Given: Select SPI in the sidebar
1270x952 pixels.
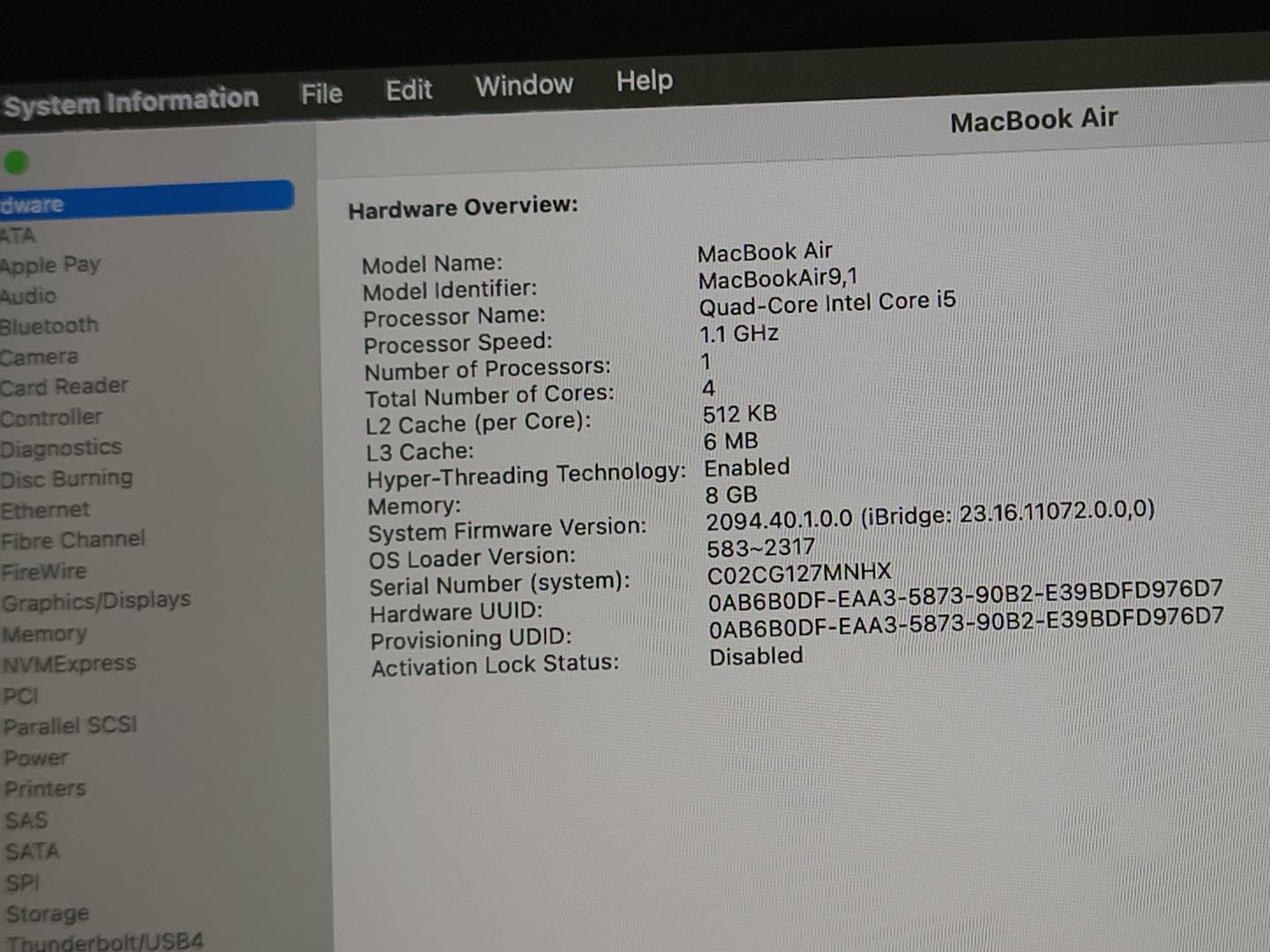Looking at the screenshot, I should point(23,882).
